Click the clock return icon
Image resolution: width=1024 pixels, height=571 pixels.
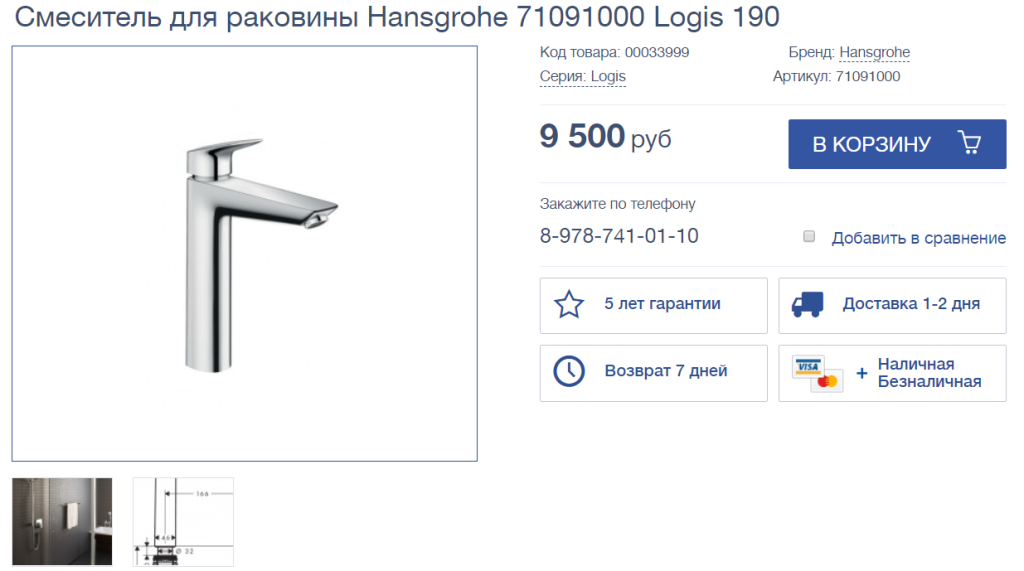(x=569, y=372)
